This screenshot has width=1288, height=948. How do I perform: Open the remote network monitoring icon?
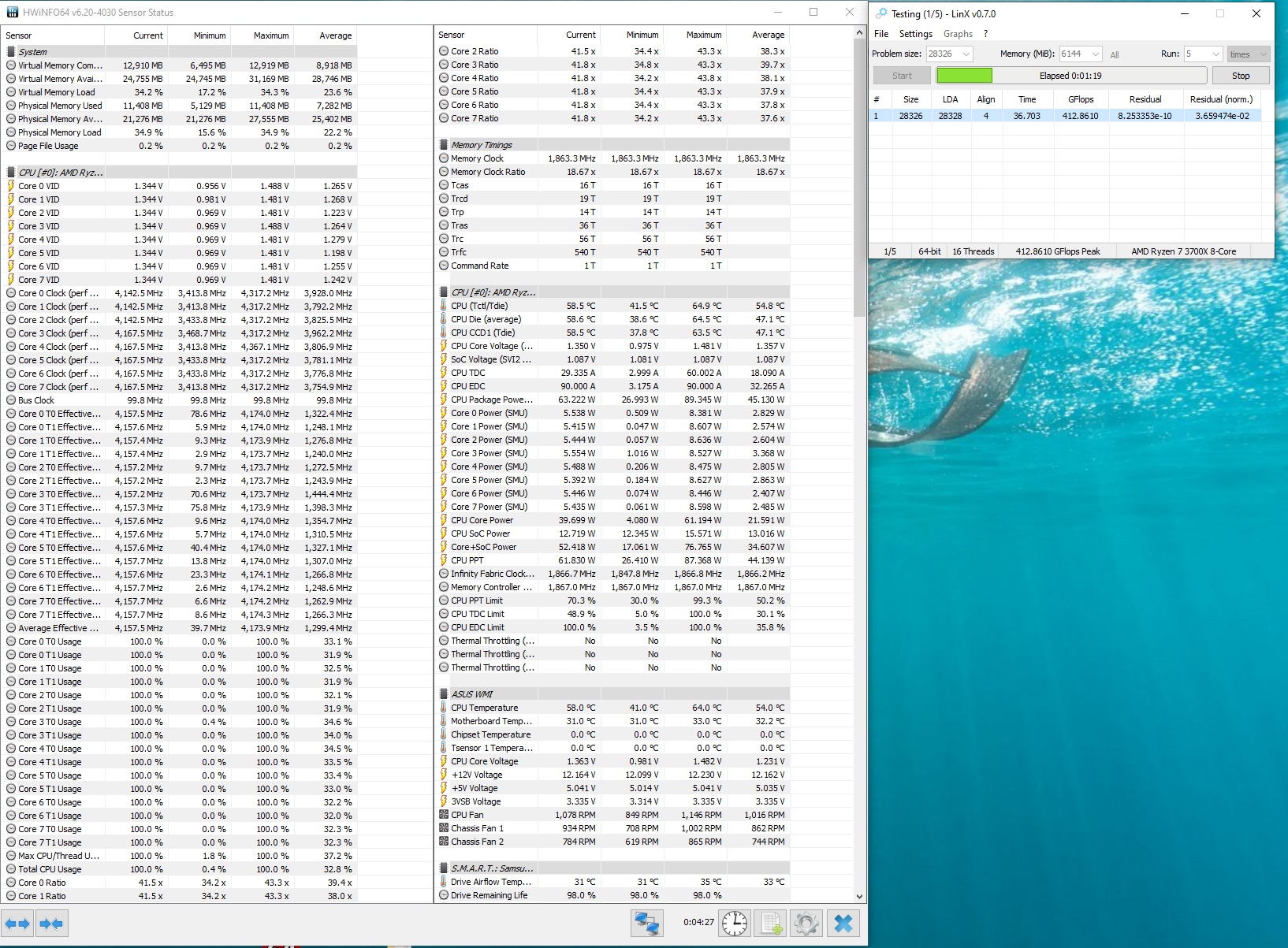coord(647,923)
